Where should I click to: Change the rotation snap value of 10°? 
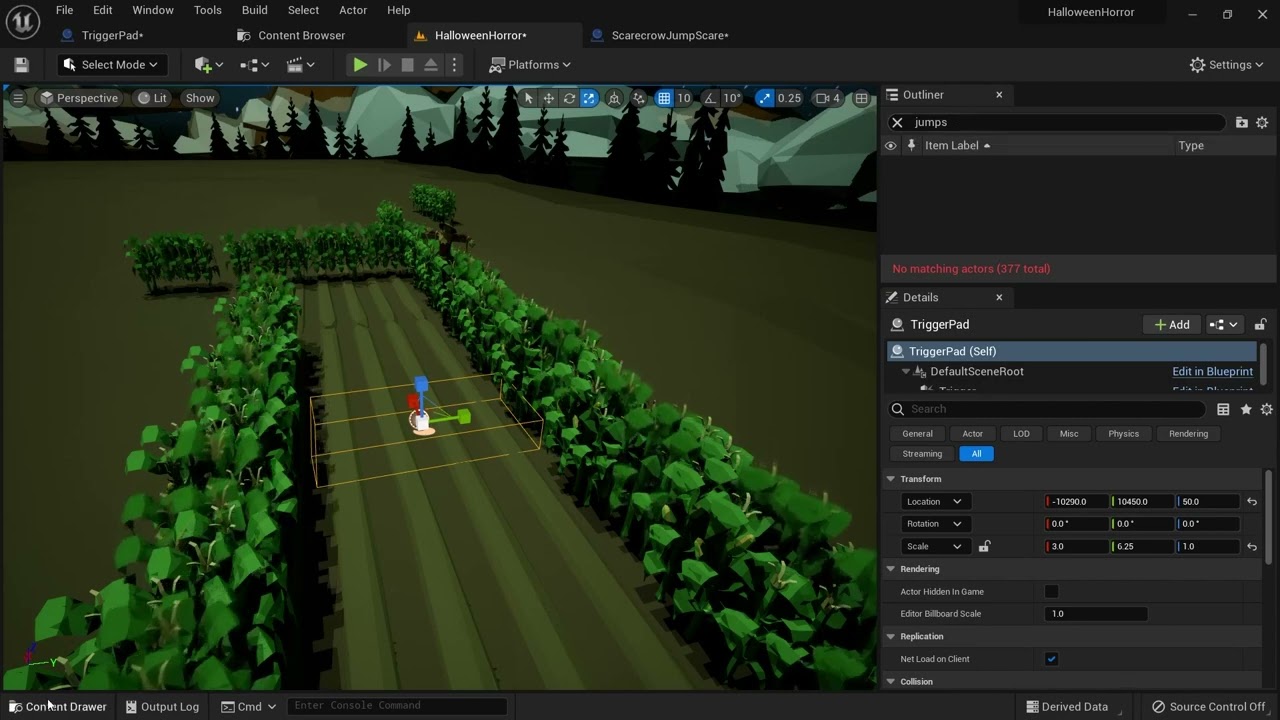pyautogui.click(x=732, y=98)
